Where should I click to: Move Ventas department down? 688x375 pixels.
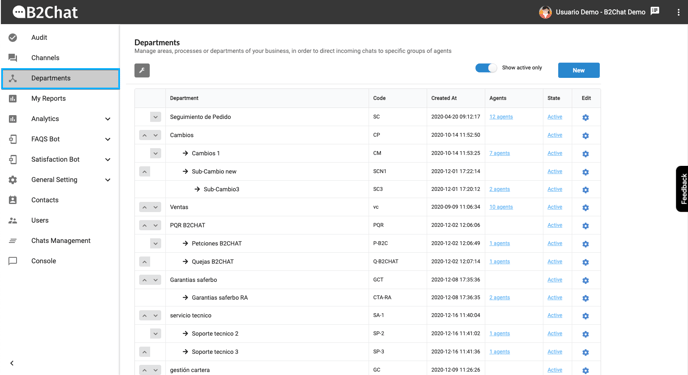(155, 207)
